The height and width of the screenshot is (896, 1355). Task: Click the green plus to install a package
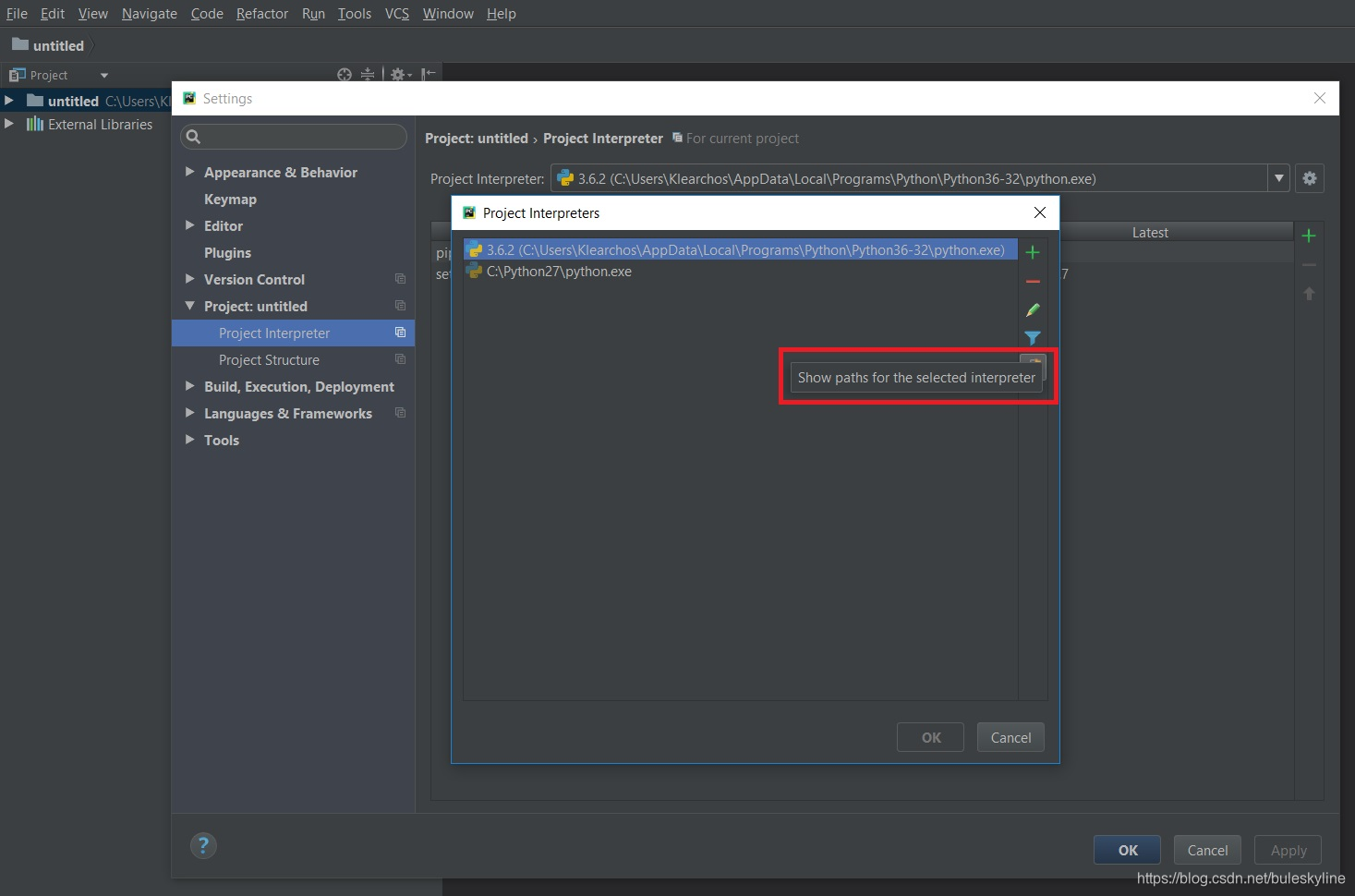point(1308,236)
